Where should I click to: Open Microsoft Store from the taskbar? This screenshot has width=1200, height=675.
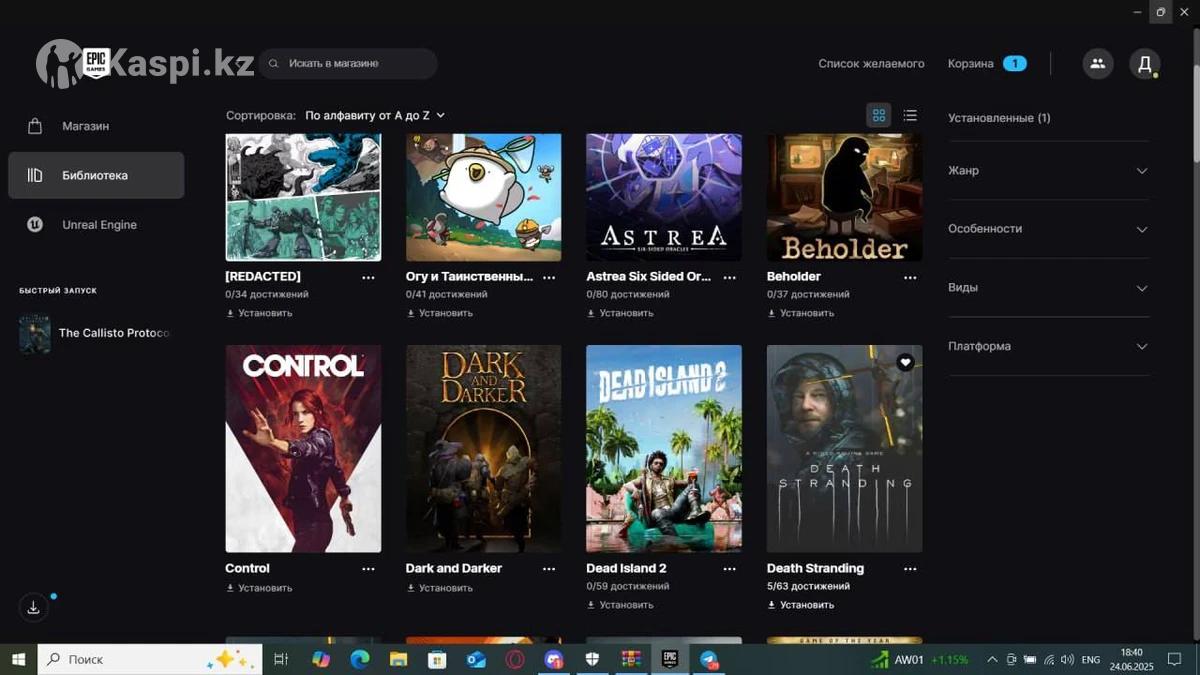pyautogui.click(x=437, y=660)
